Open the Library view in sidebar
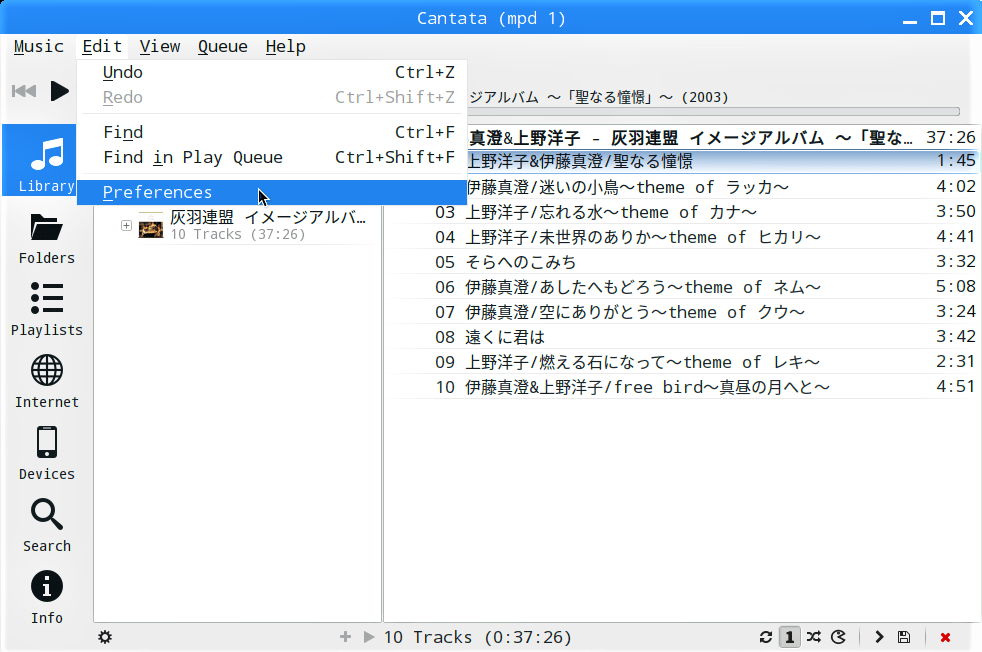The image size is (982, 652). [x=40, y=160]
